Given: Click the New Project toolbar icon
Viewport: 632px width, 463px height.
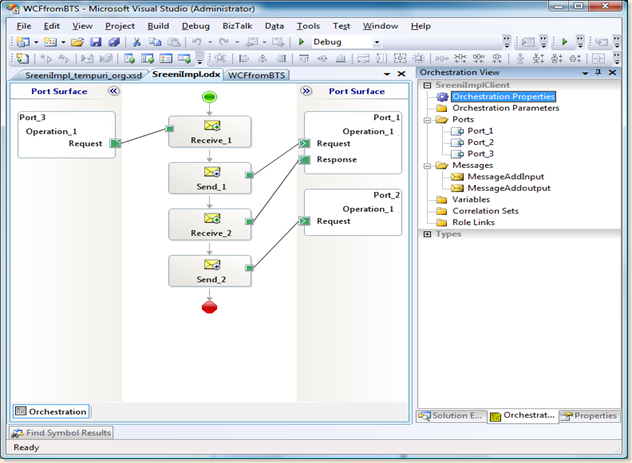Looking at the screenshot, I should pyautogui.click(x=23, y=42).
